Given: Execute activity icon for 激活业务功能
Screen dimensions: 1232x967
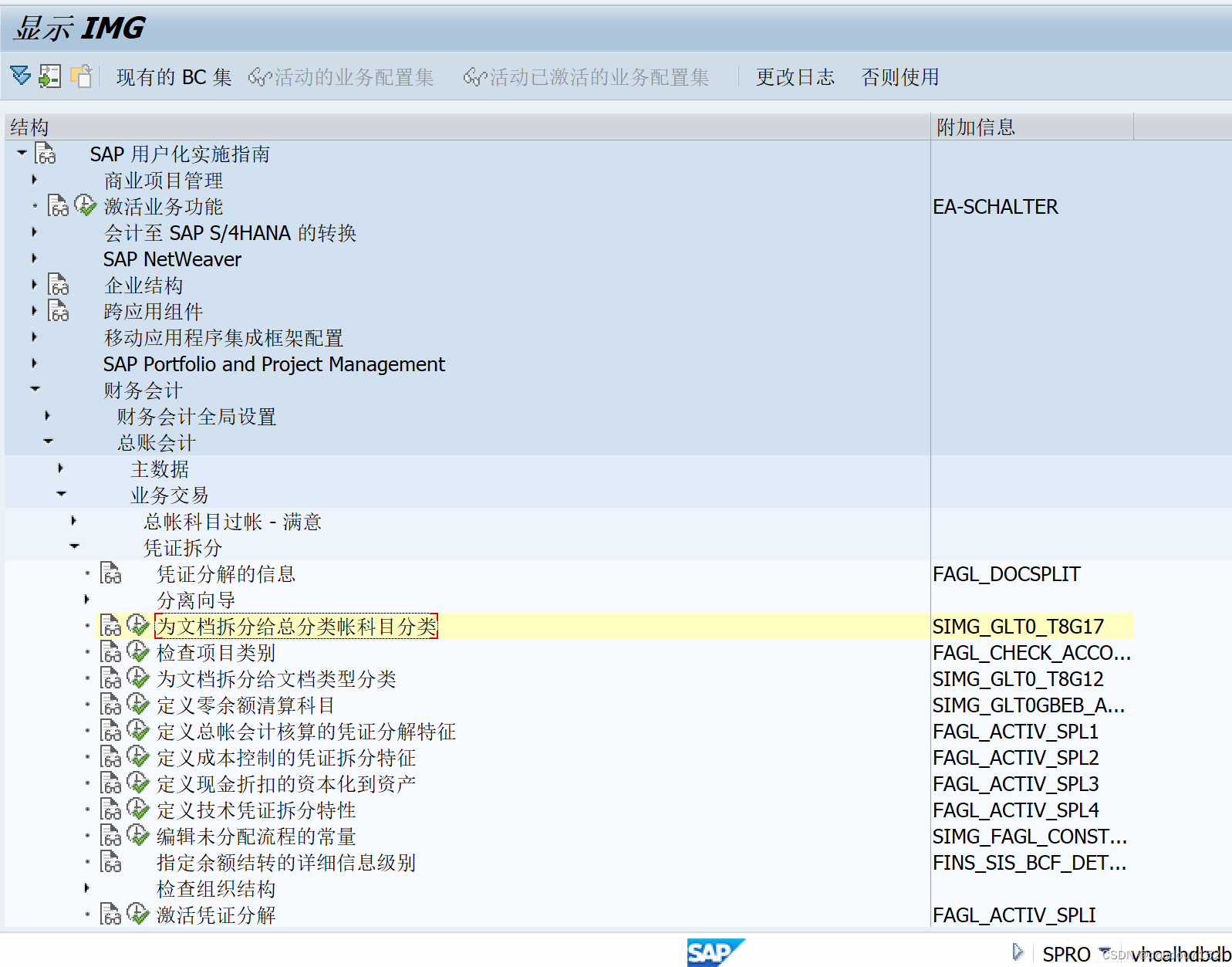Looking at the screenshot, I should 85,206.
